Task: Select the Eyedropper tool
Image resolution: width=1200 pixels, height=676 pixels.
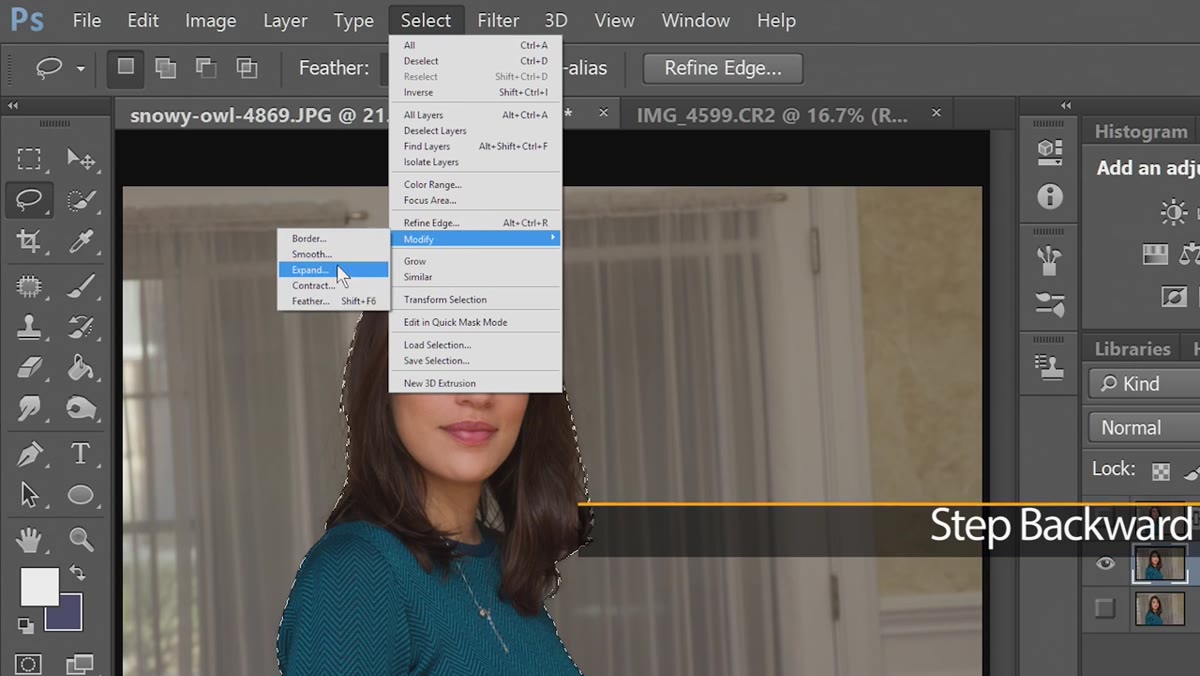Action: 81,242
